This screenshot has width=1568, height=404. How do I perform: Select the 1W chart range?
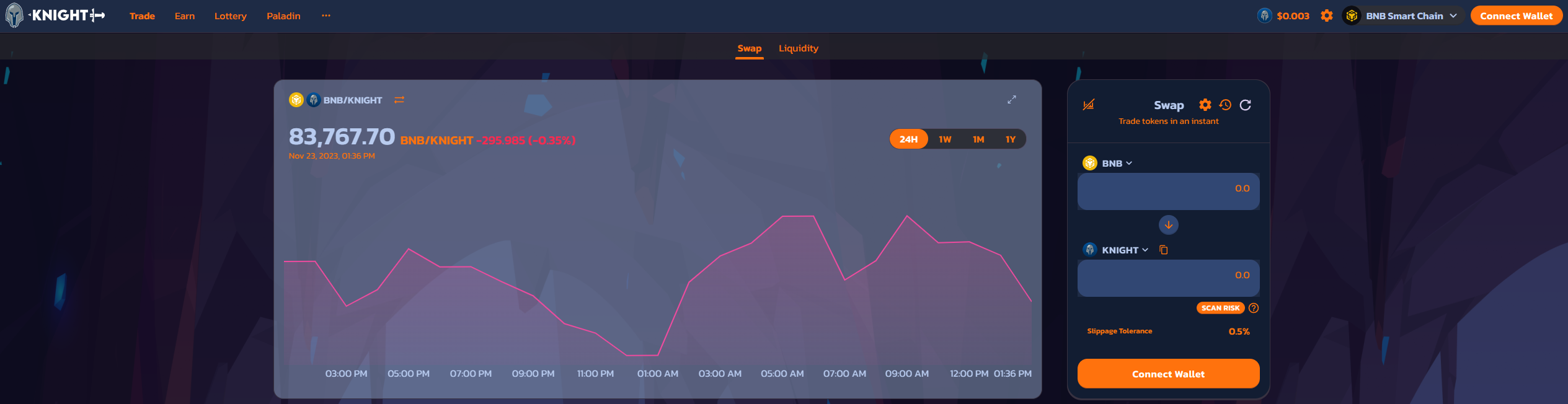[x=945, y=139]
